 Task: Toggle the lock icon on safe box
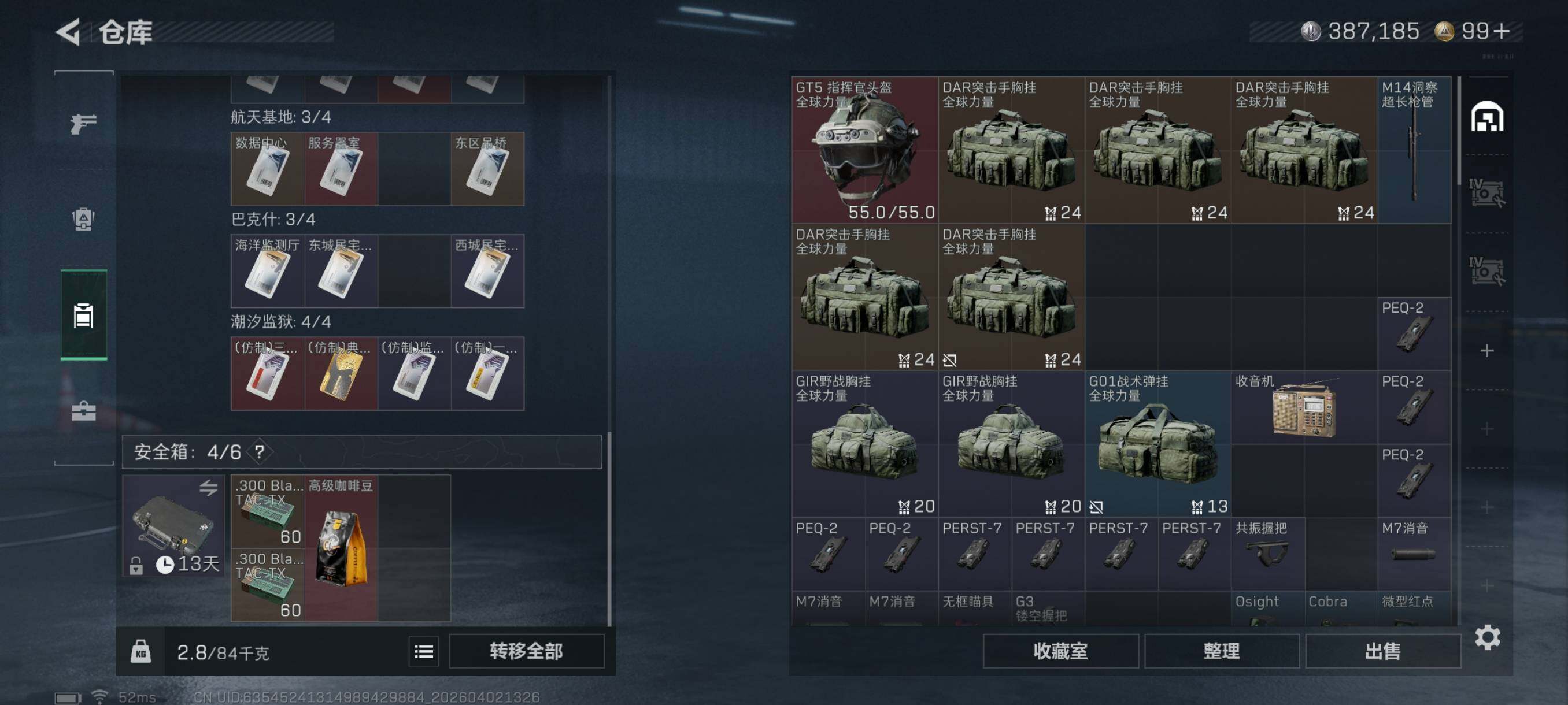pyautogui.click(x=136, y=566)
